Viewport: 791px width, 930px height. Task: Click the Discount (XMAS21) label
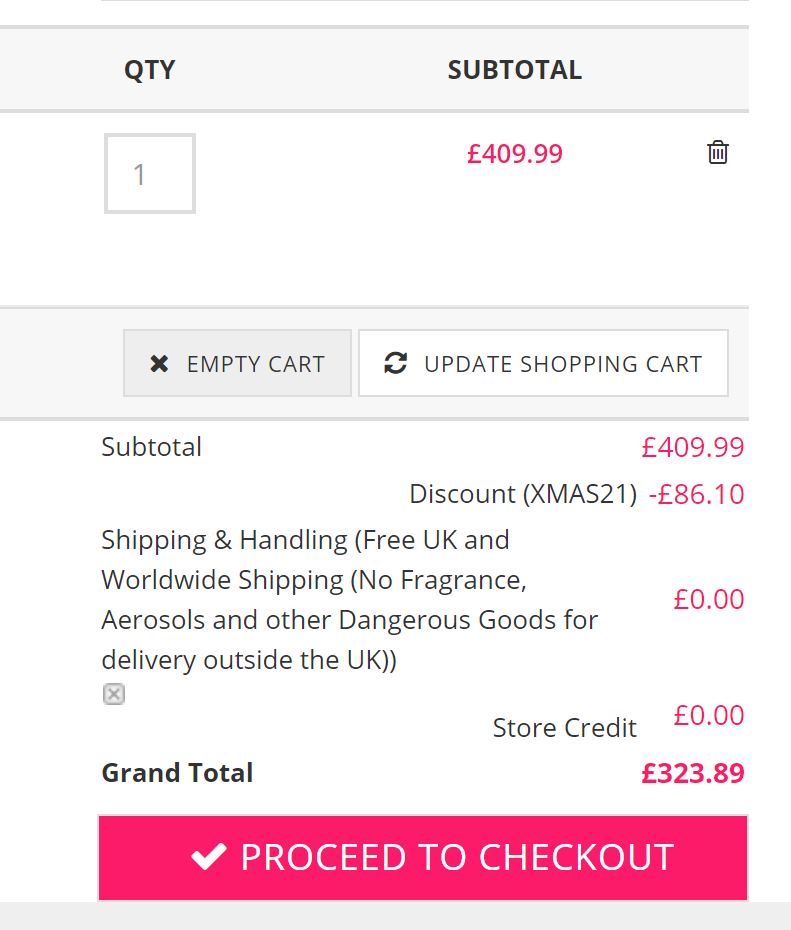(x=522, y=494)
